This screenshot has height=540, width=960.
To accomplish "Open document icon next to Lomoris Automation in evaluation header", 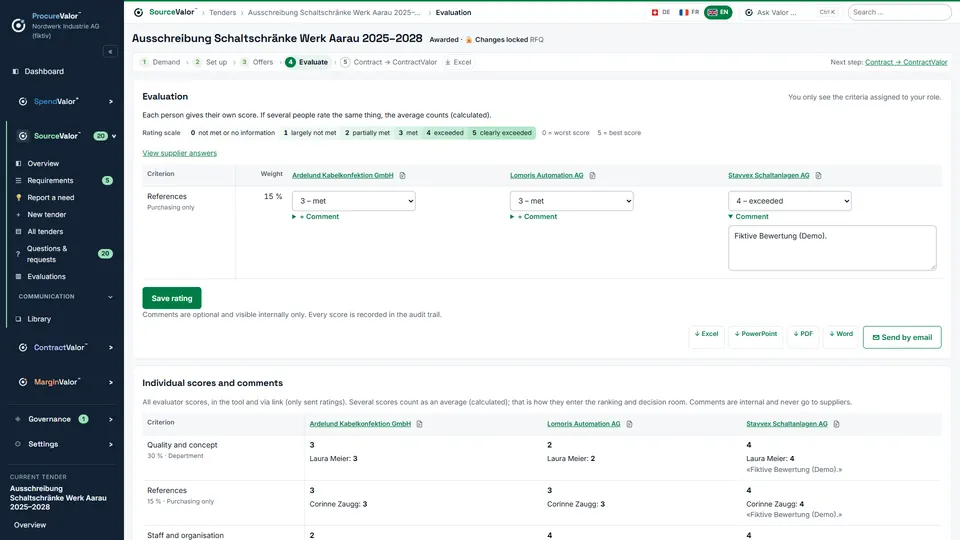I will [592, 176].
